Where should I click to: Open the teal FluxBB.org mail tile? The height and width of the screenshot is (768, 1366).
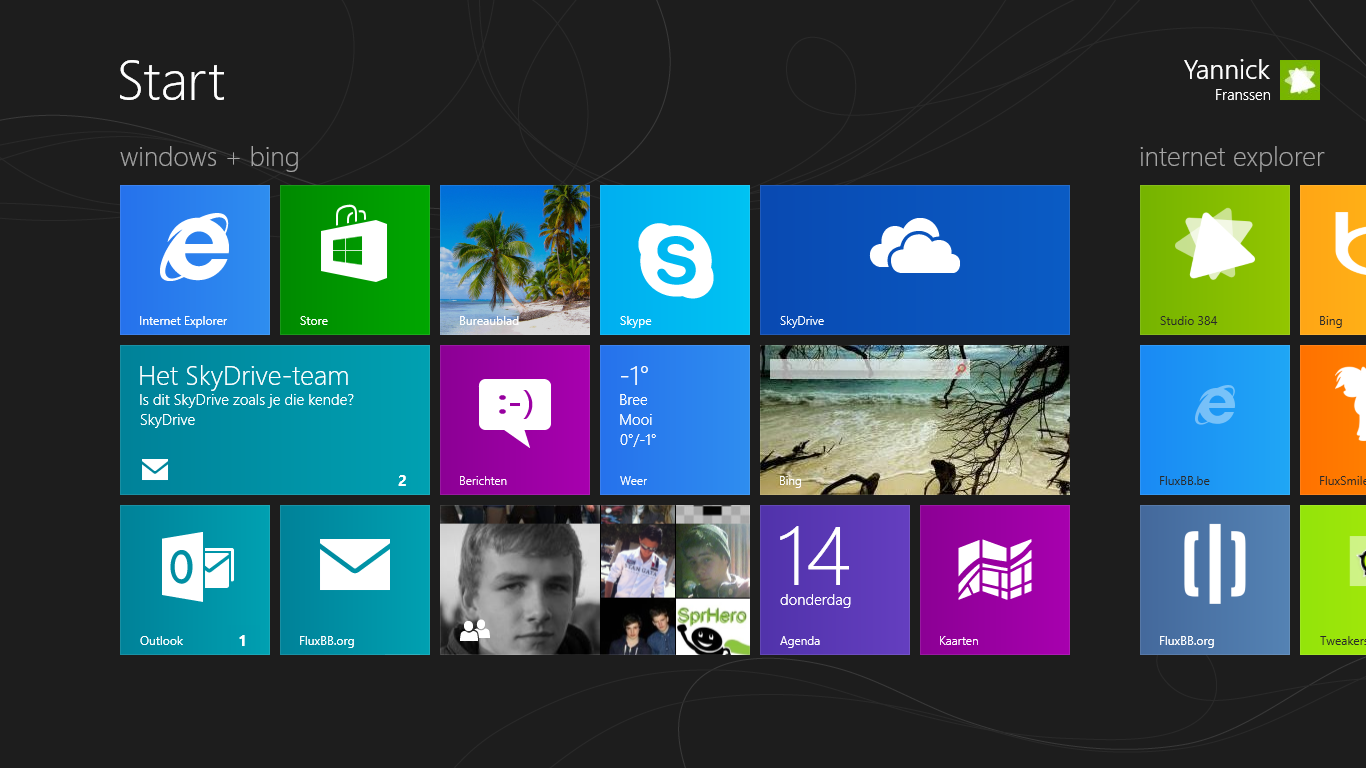tap(355, 580)
